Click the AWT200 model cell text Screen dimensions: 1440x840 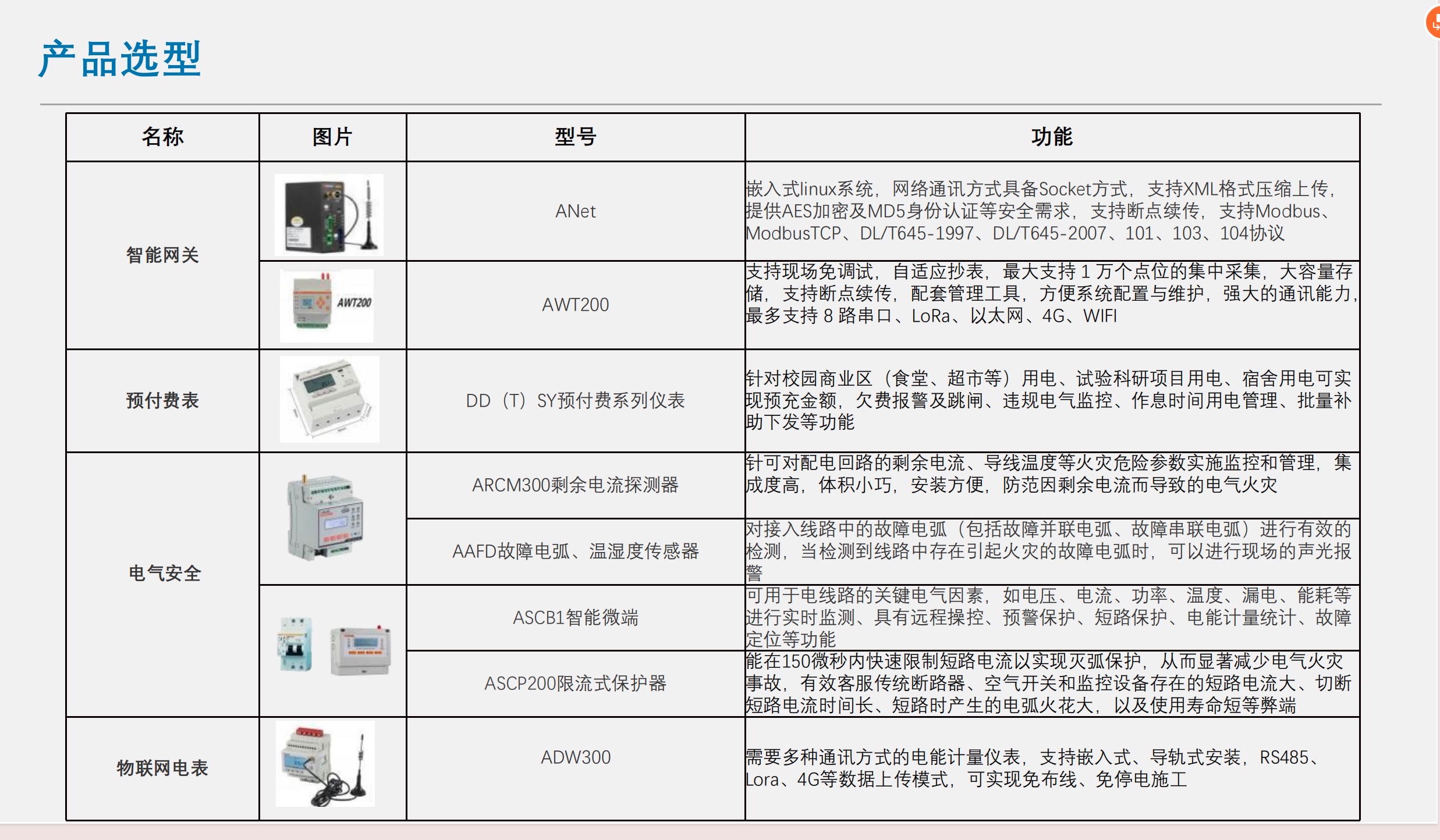click(575, 305)
